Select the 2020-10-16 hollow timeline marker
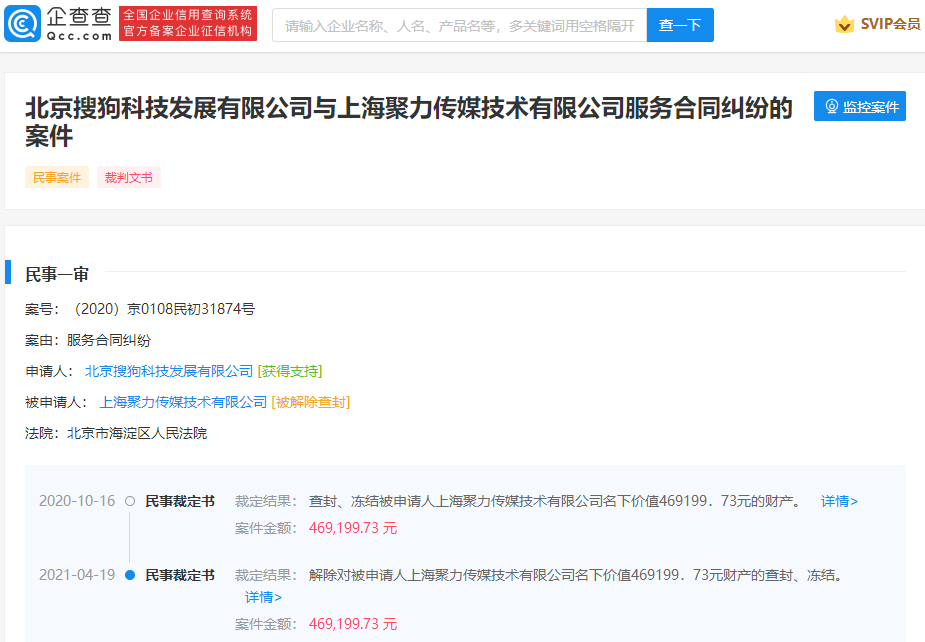Screen dimensions: 925x642 pos(130,501)
